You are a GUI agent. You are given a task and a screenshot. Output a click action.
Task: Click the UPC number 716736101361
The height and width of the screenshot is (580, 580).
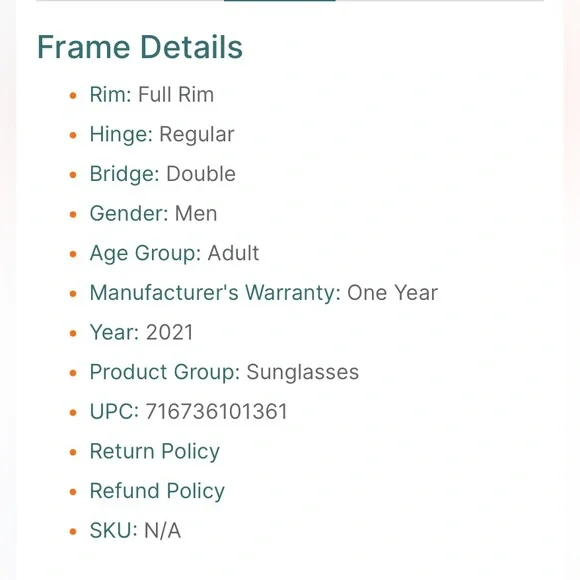coord(216,411)
